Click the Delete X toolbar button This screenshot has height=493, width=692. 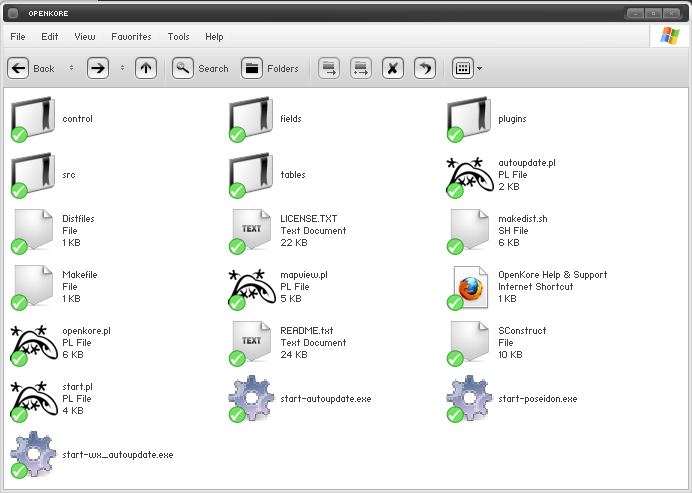tap(393, 68)
